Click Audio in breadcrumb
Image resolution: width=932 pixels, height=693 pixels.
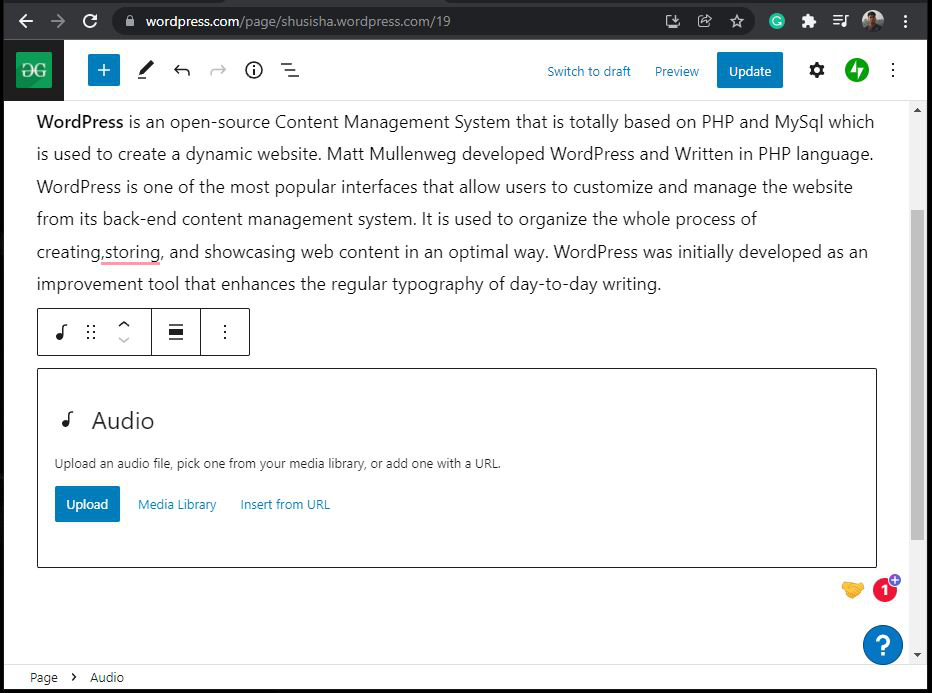[107, 678]
